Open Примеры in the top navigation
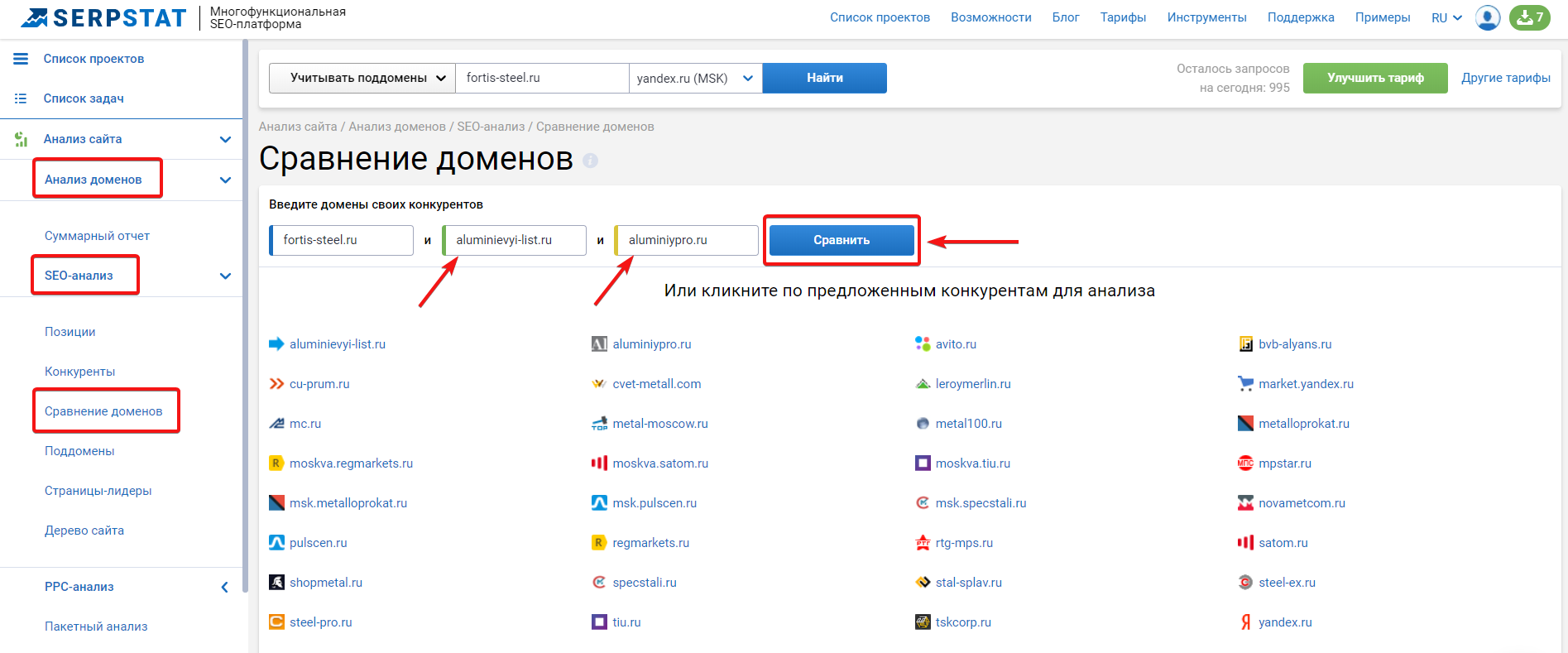Viewport: 1568px width, 653px height. pyautogui.click(x=1383, y=17)
